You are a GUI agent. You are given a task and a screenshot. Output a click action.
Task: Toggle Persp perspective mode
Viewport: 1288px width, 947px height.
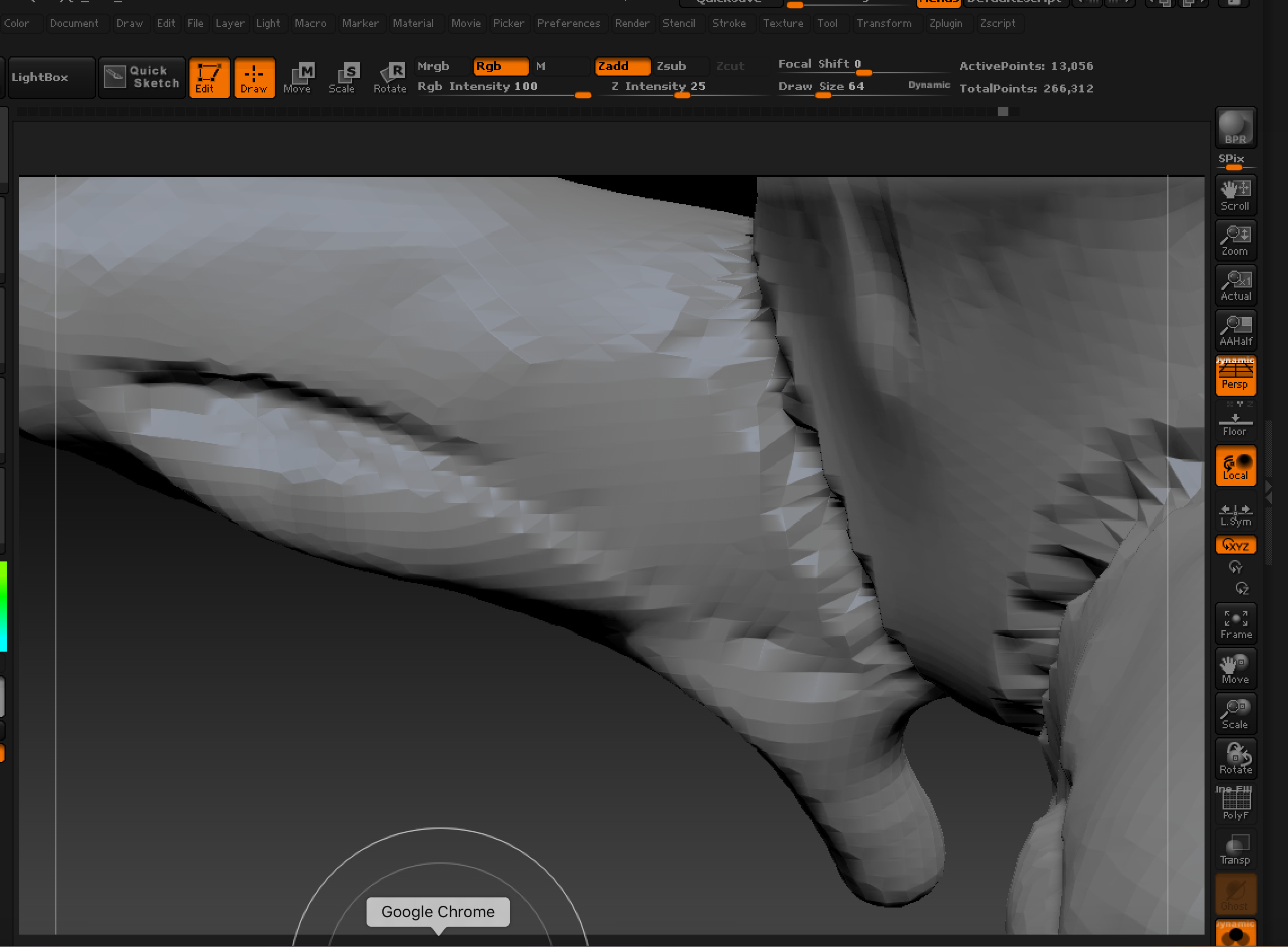click(x=1235, y=376)
